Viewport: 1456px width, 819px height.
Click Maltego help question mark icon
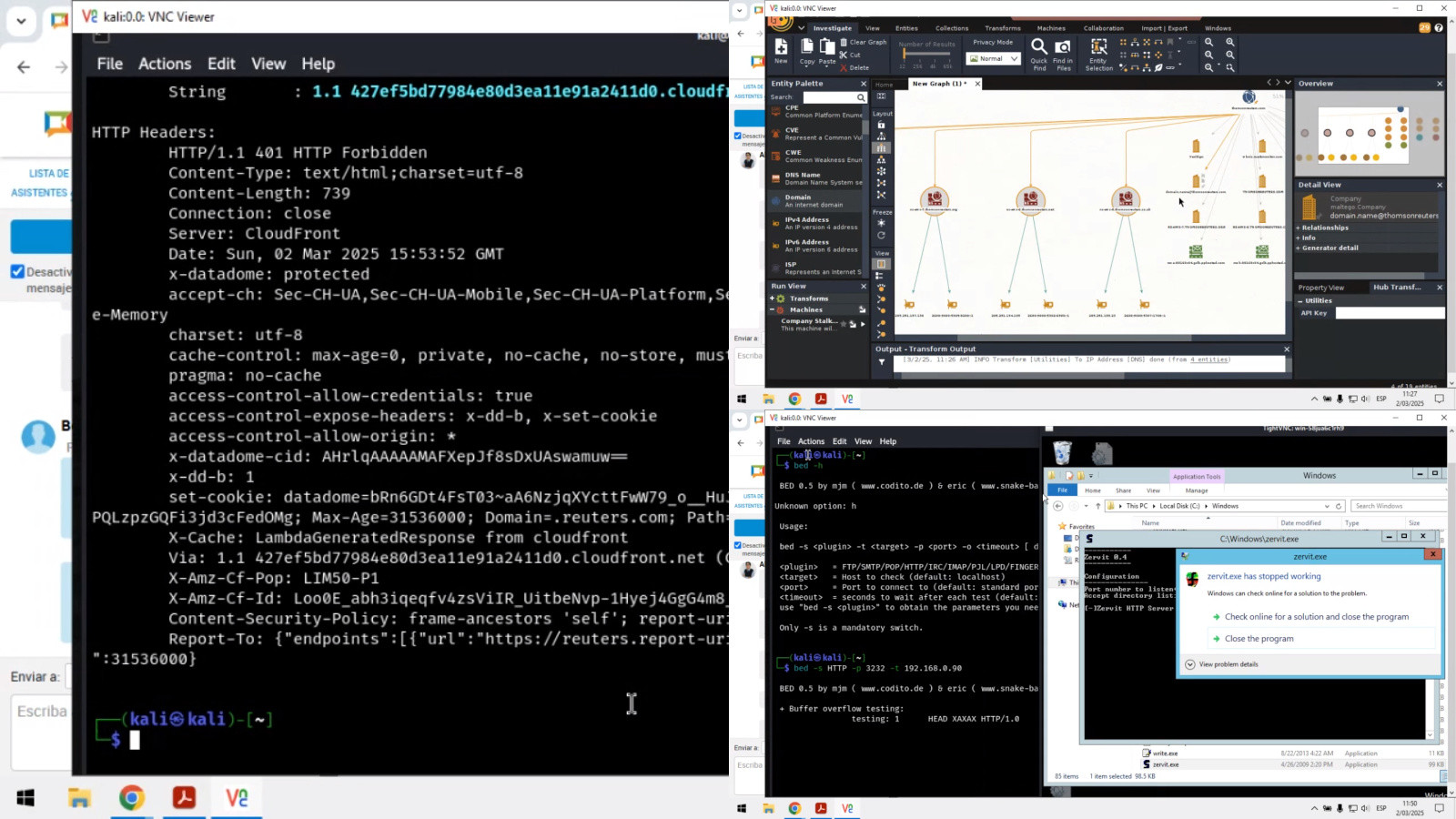pyautogui.click(x=1439, y=27)
